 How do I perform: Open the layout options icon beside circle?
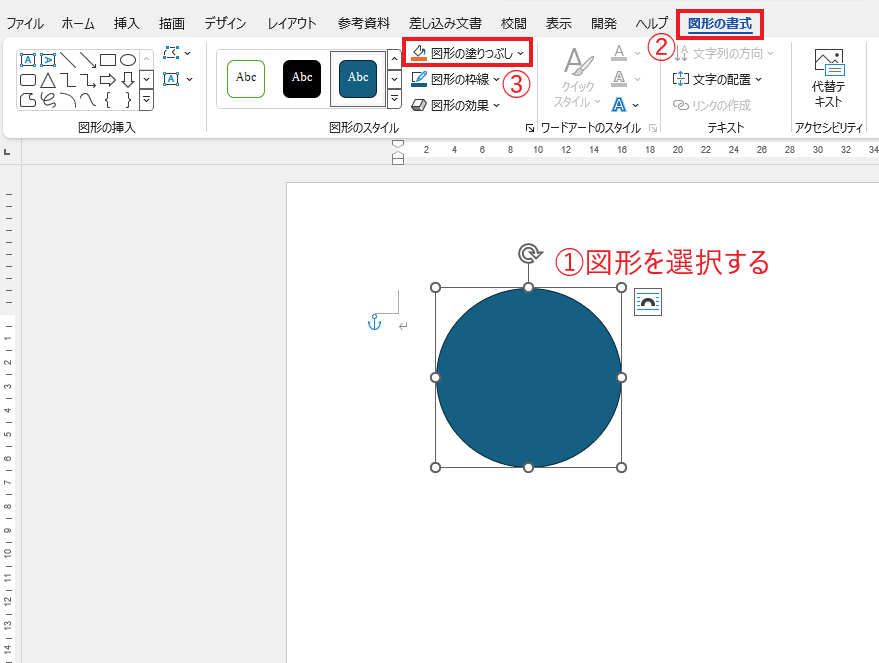coord(647,302)
